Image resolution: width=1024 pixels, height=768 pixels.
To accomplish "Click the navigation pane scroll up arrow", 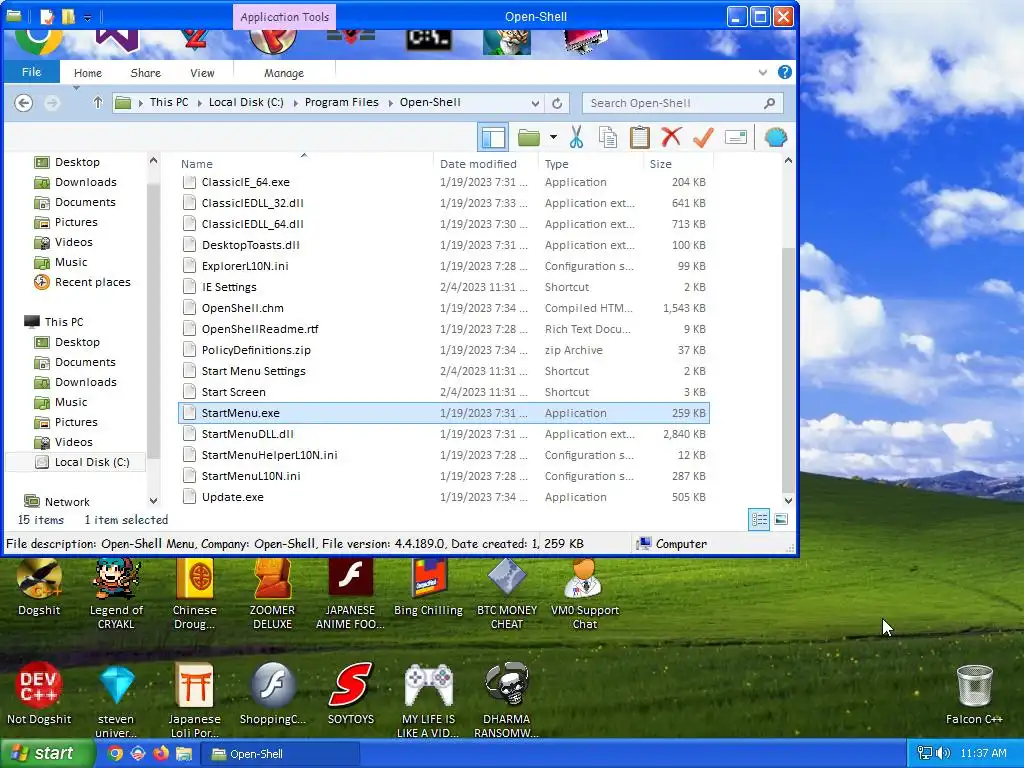I will (x=153, y=161).
